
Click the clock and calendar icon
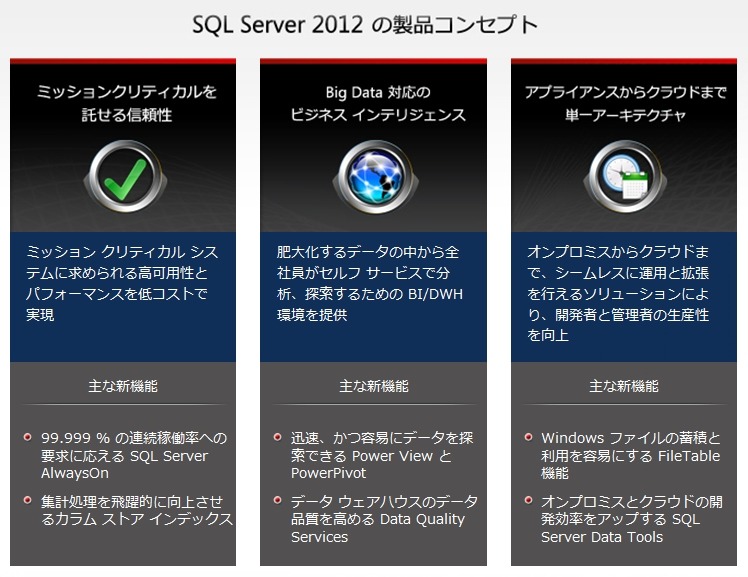[625, 176]
